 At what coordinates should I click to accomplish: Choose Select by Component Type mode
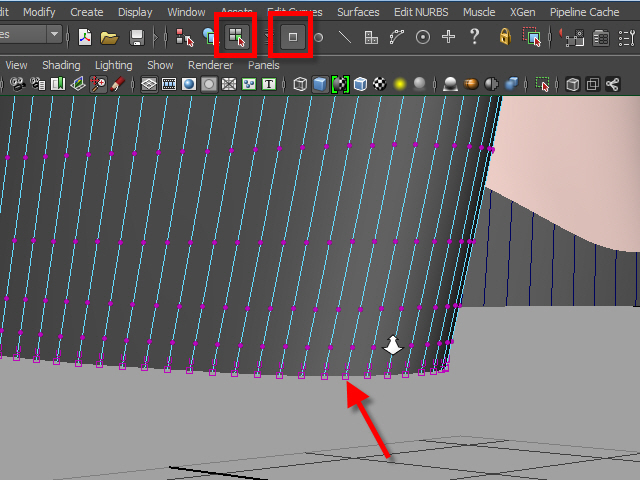[x=237, y=37]
